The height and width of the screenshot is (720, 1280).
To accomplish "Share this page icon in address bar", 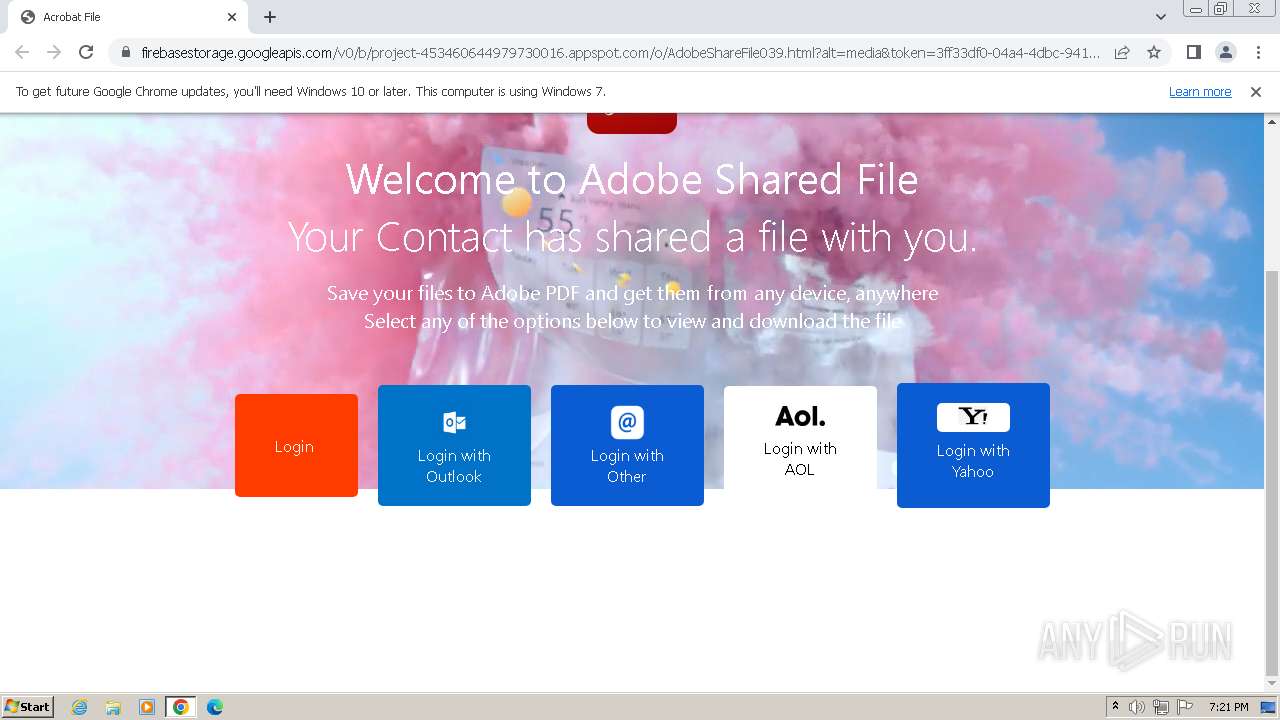I will (1122, 52).
